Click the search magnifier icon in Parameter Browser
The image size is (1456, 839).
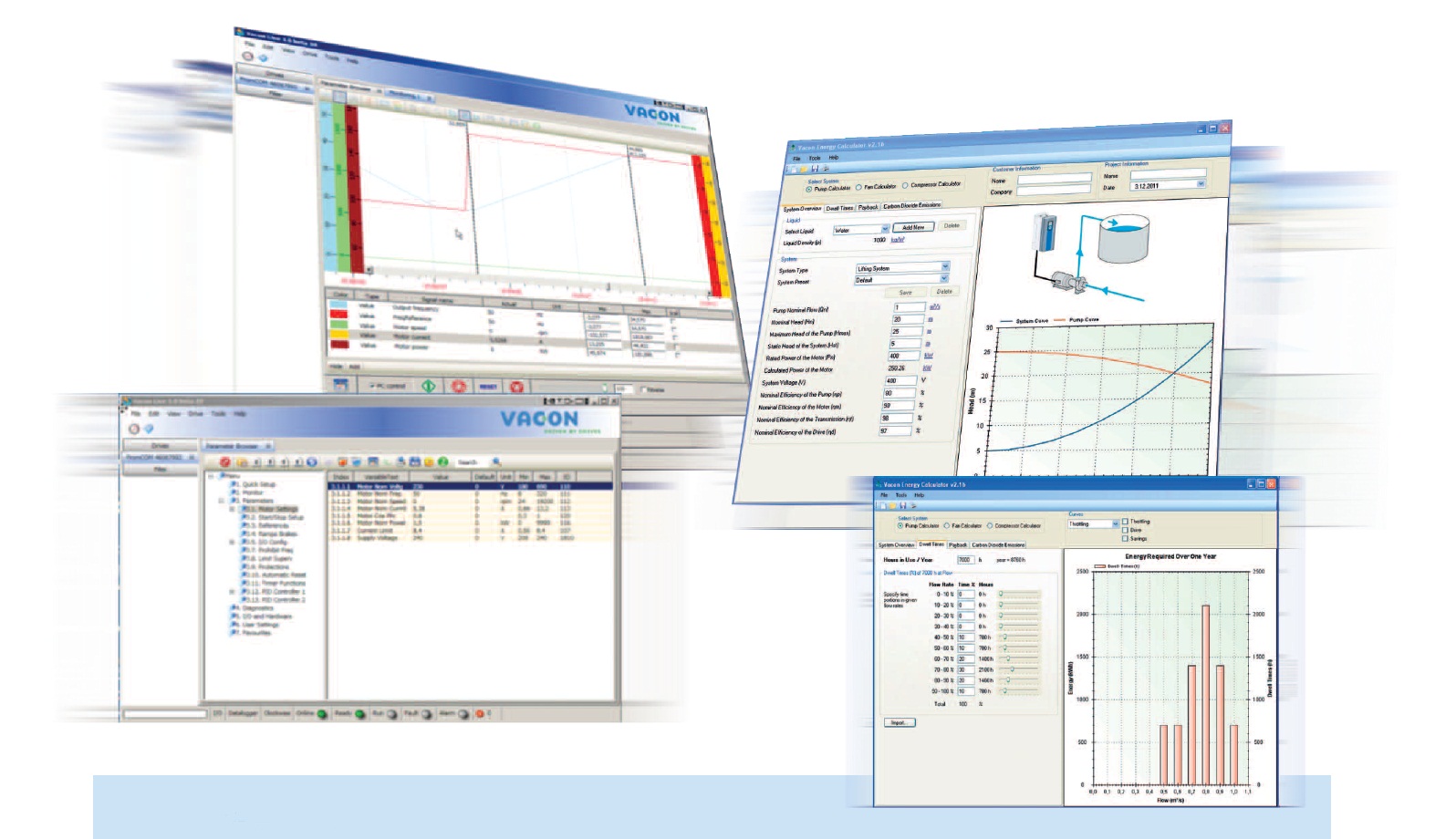click(496, 462)
